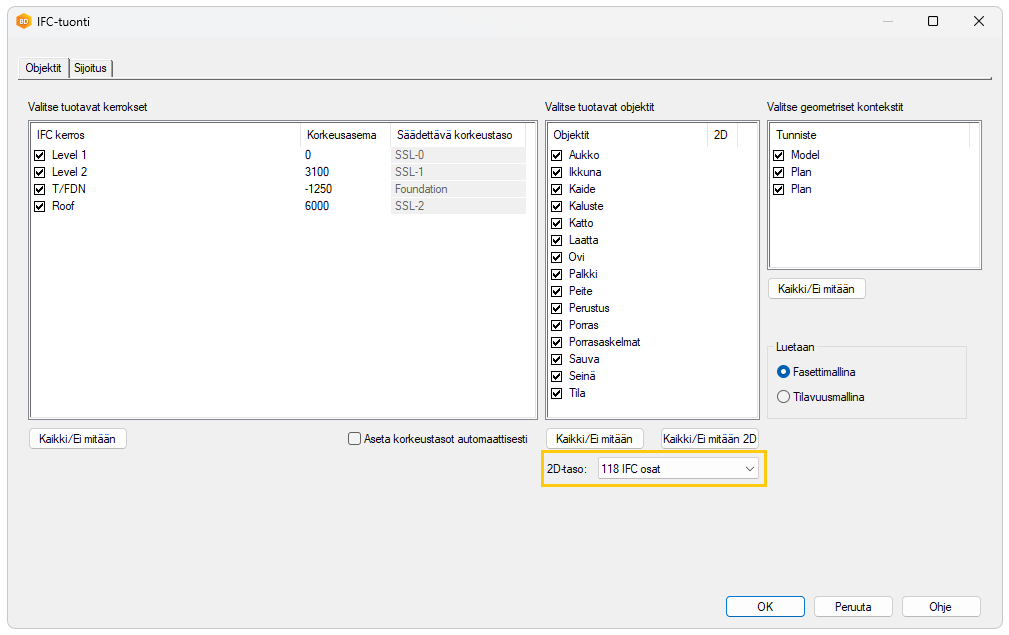Select the 6000 elevation value
This screenshot has width=1009, height=635.
pyautogui.click(x=317, y=207)
